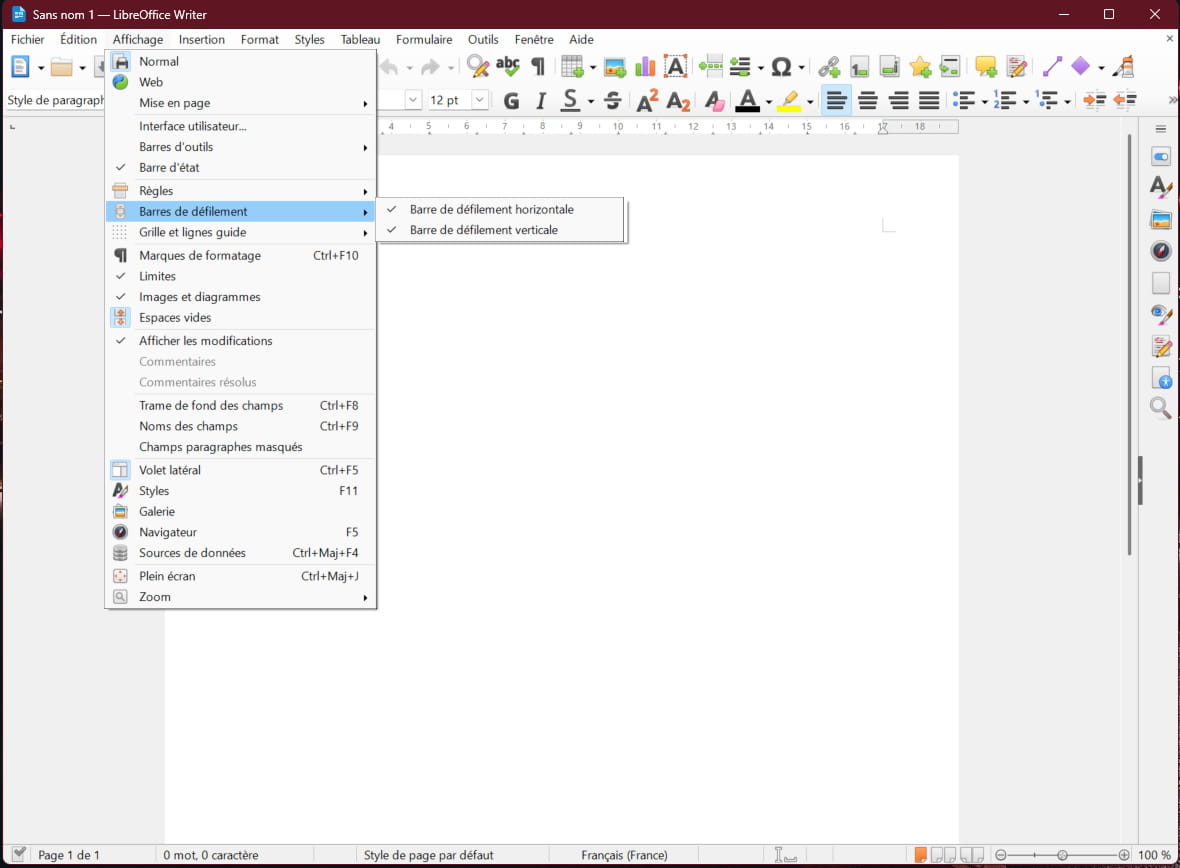Select Plein écran menu entry
The width and height of the screenshot is (1180, 868).
tap(167, 576)
